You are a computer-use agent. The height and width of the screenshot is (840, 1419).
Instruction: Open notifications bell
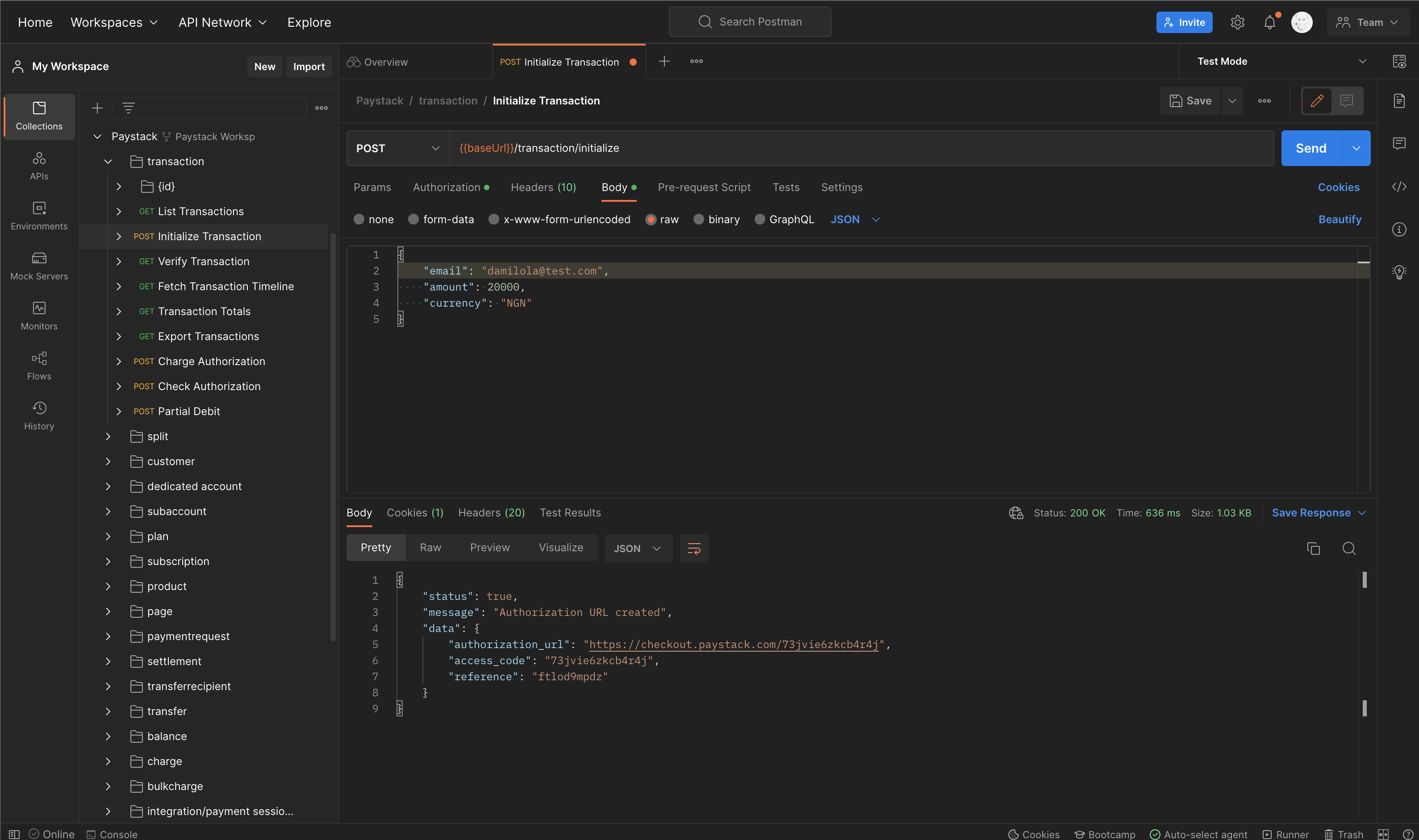pyautogui.click(x=1269, y=22)
